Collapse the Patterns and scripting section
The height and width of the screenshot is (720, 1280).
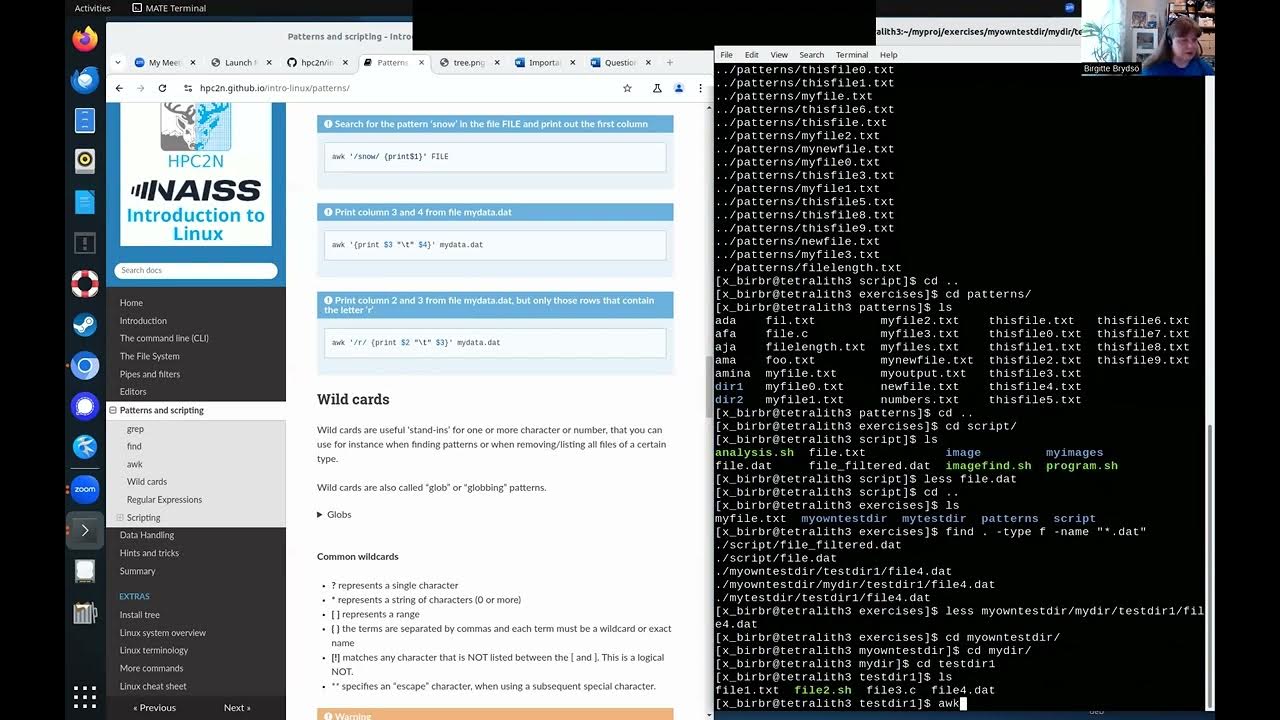[113, 410]
